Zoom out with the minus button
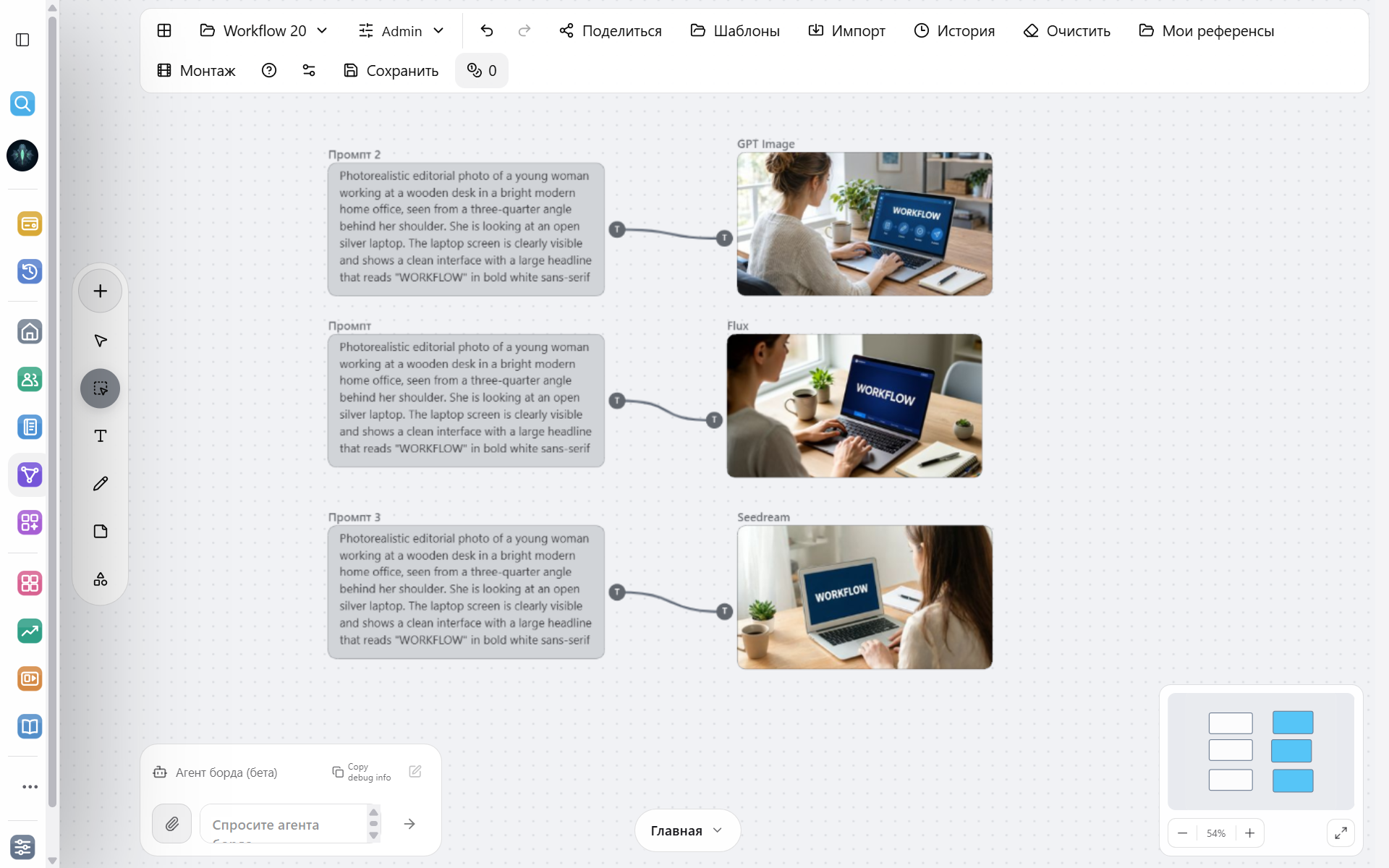Viewport: 1389px width, 868px height. (x=1182, y=833)
